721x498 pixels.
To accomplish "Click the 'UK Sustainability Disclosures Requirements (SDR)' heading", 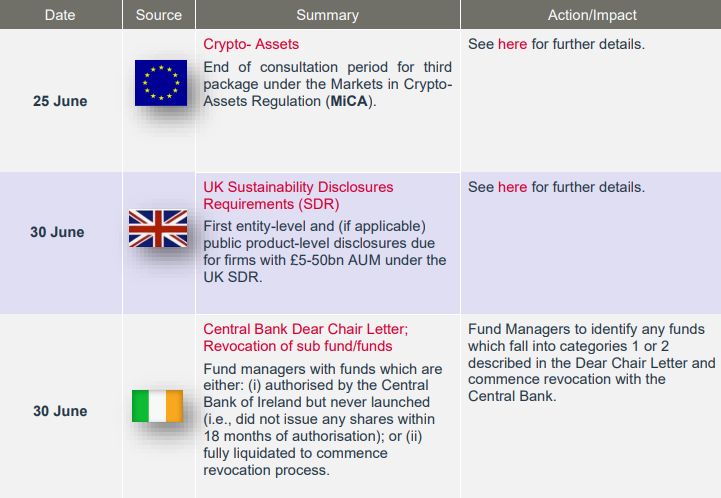I will click(298, 196).
